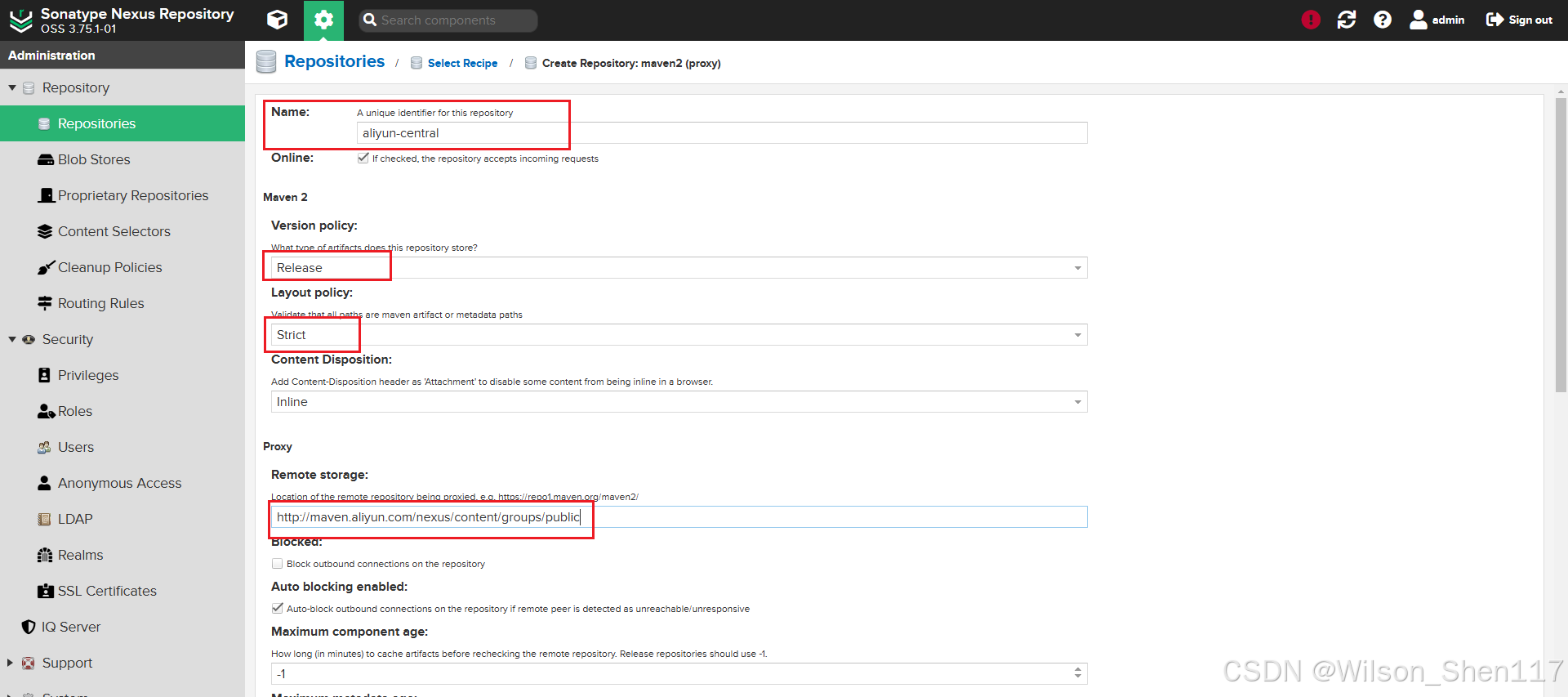
Task: Click the repository Name input field
Action: pos(722,133)
